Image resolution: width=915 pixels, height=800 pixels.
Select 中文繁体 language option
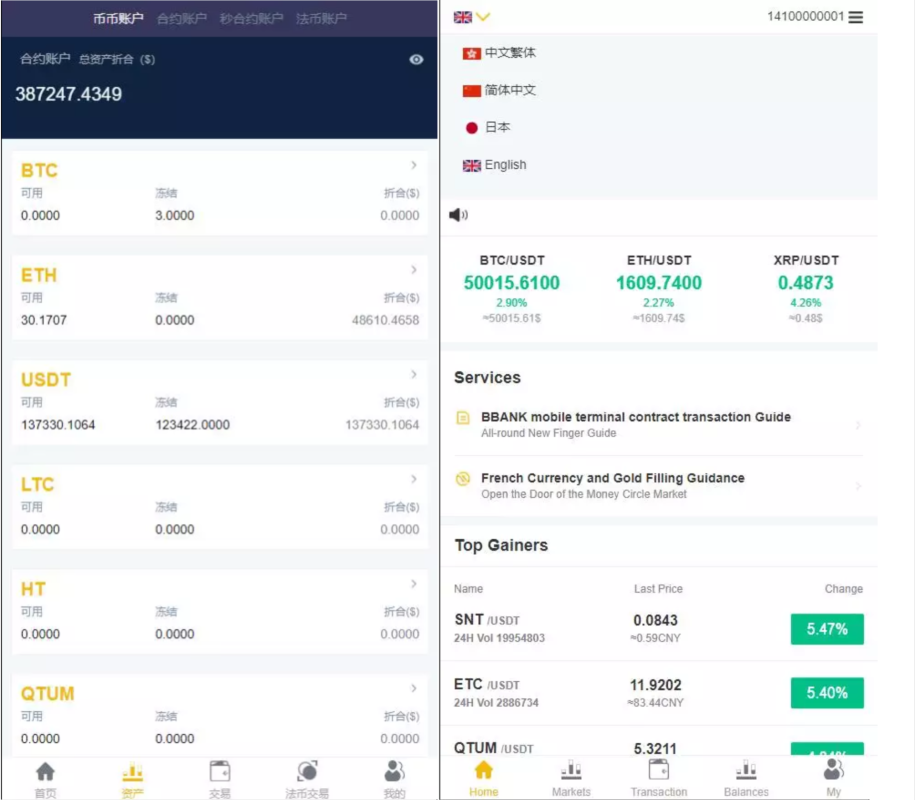pos(499,53)
